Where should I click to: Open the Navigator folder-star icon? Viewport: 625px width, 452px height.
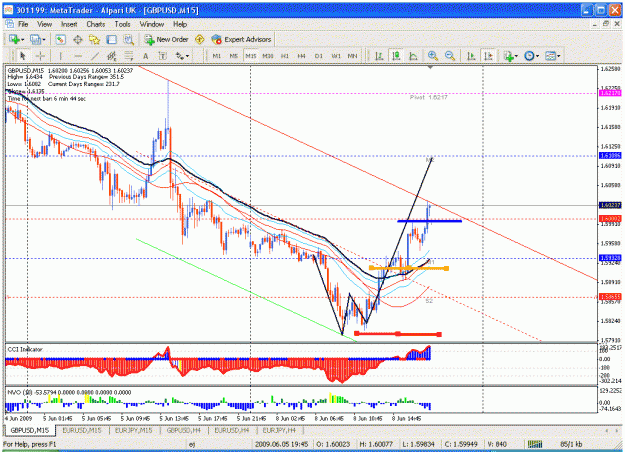[94, 39]
